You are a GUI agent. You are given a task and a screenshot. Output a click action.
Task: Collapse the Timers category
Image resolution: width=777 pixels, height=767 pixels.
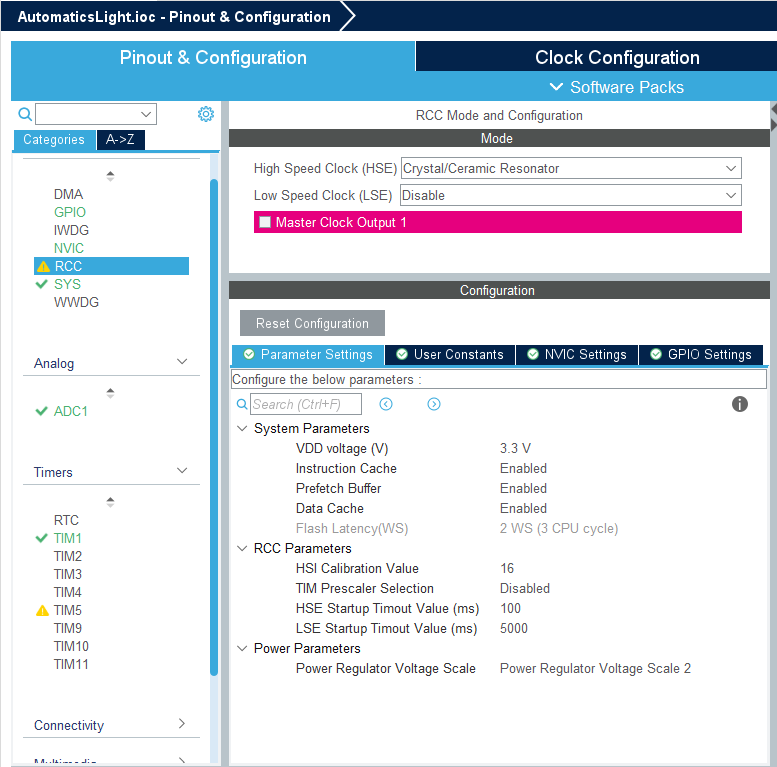tap(182, 471)
